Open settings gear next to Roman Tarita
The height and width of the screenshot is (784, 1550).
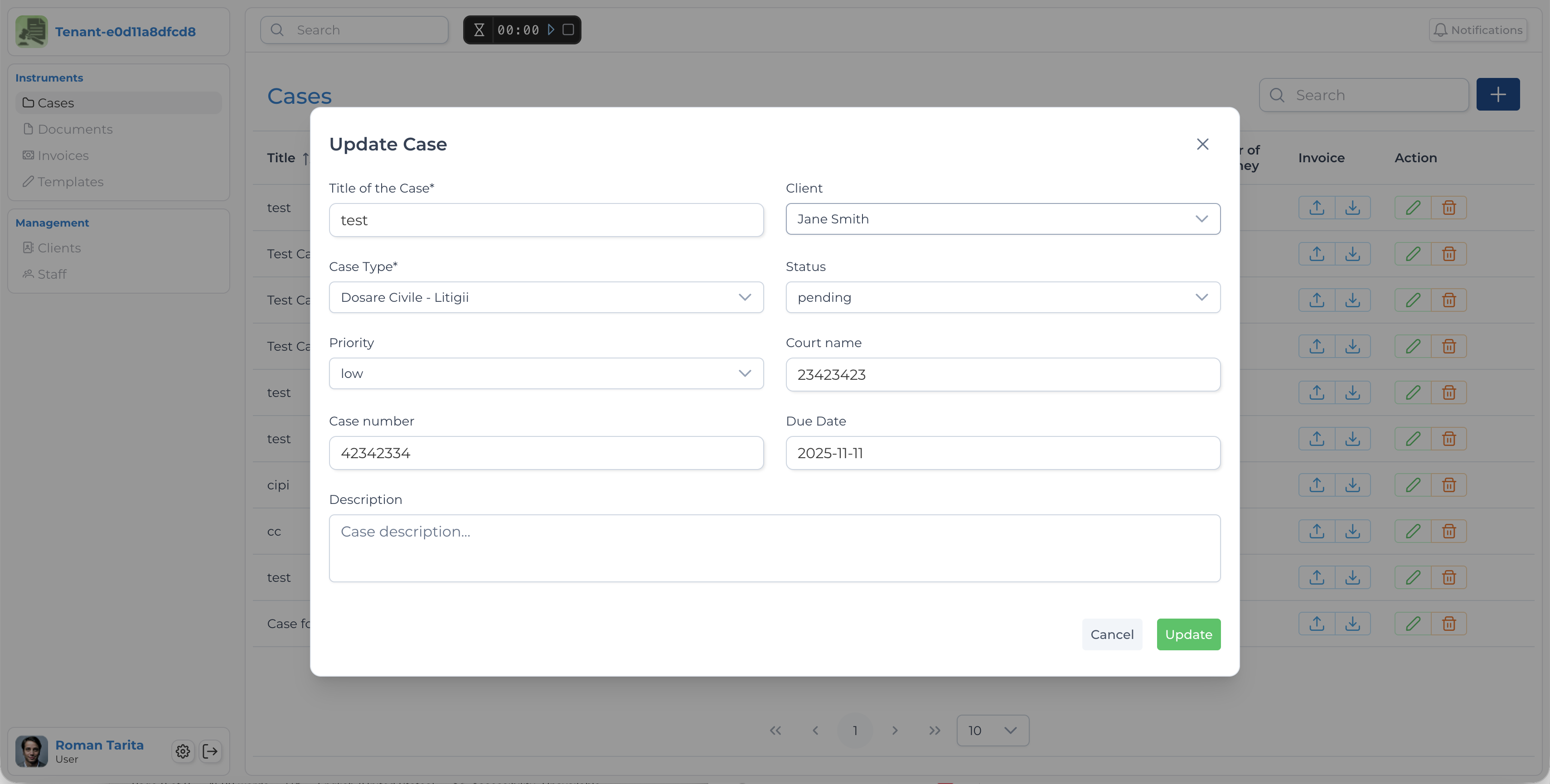click(x=183, y=751)
